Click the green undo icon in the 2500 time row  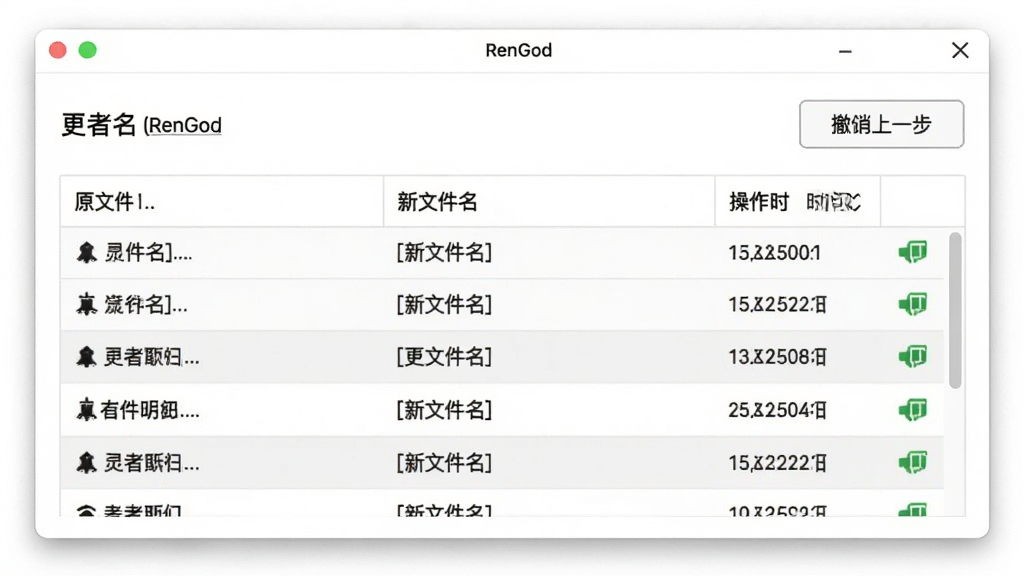pyautogui.click(x=912, y=252)
